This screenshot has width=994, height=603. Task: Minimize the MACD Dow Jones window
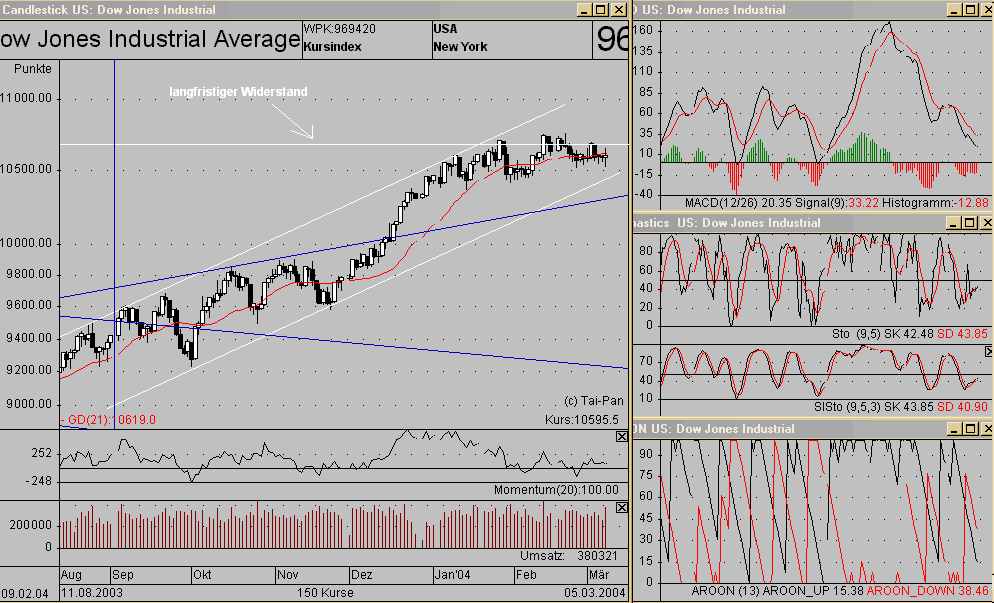point(954,10)
